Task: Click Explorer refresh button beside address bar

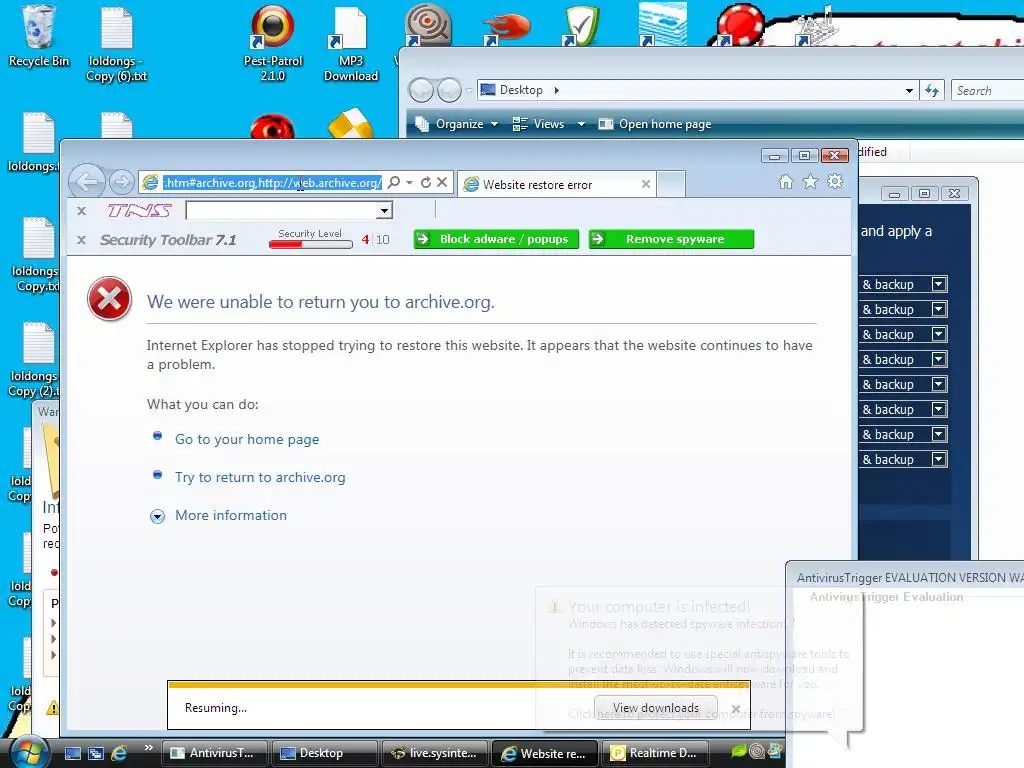Action: click(x=932, y=91)
